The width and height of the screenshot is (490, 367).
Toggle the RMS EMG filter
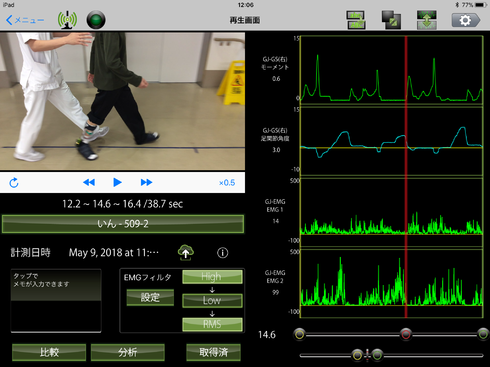[x=212, y=324]
